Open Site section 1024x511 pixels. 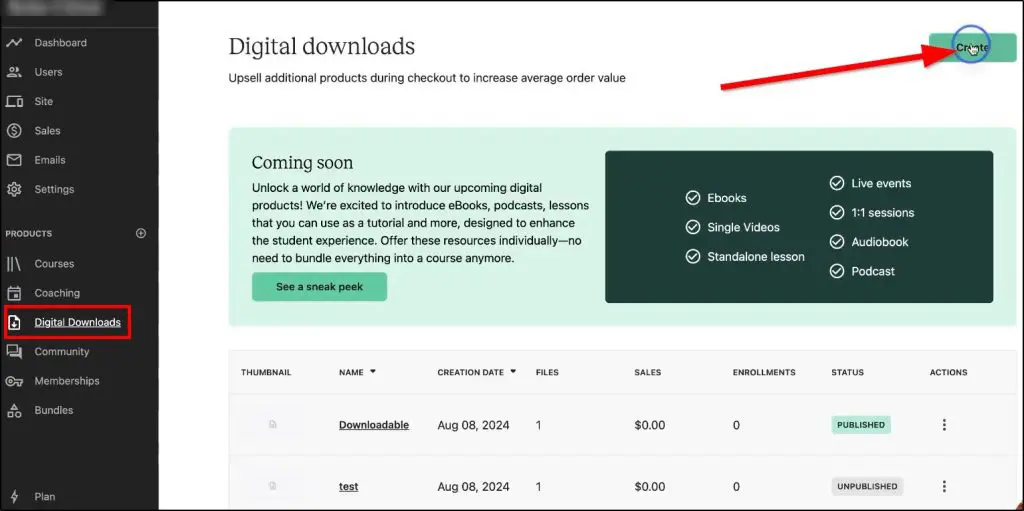44,101
